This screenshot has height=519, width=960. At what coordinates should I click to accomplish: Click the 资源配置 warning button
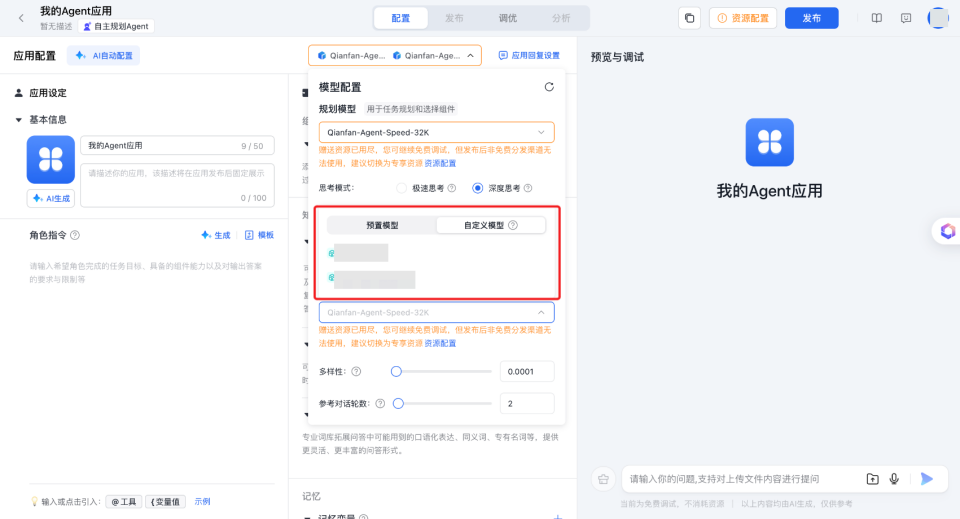[743, 18]
